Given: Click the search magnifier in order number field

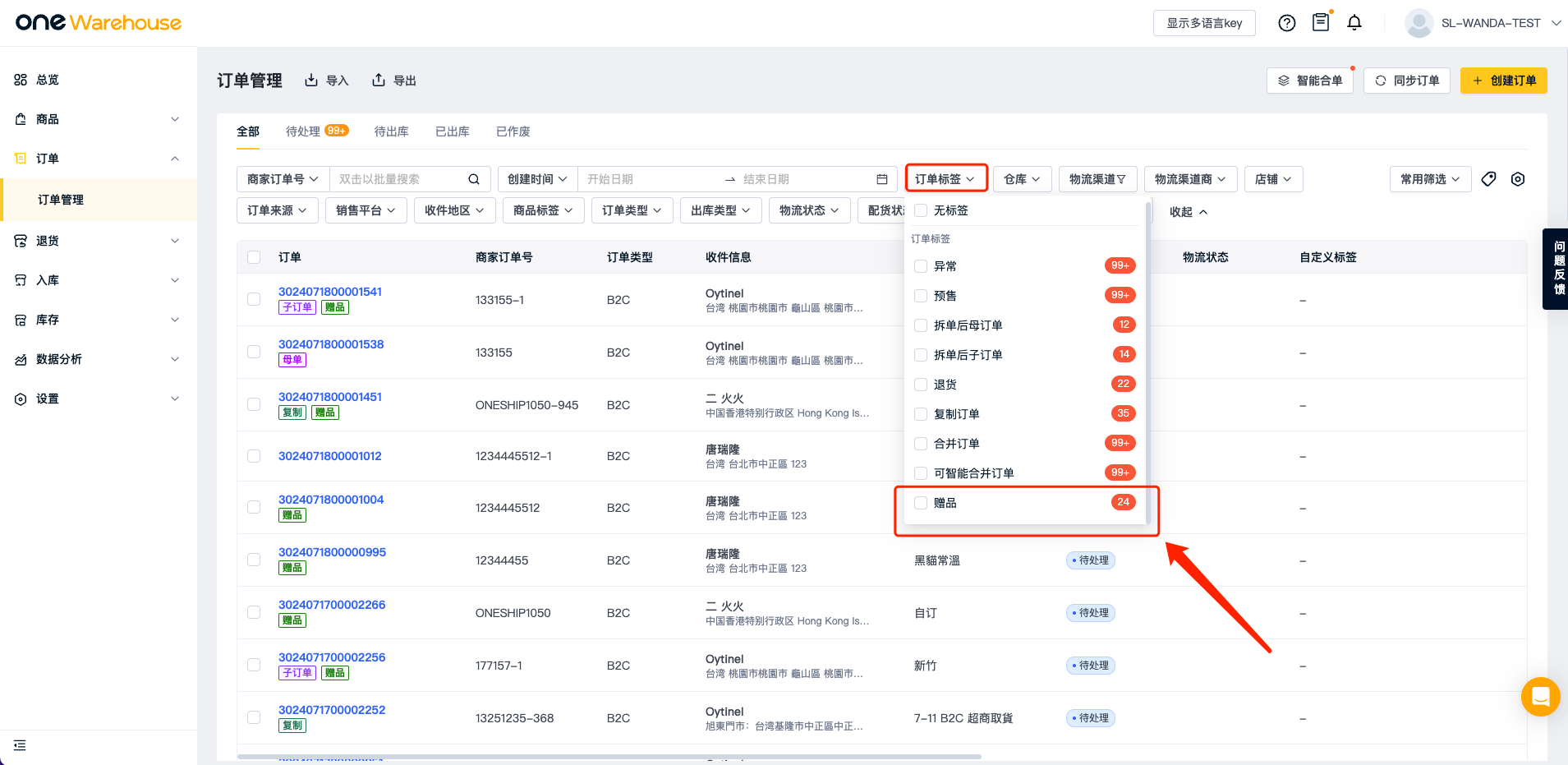Looking at the screenshot, I should [474, 179].
